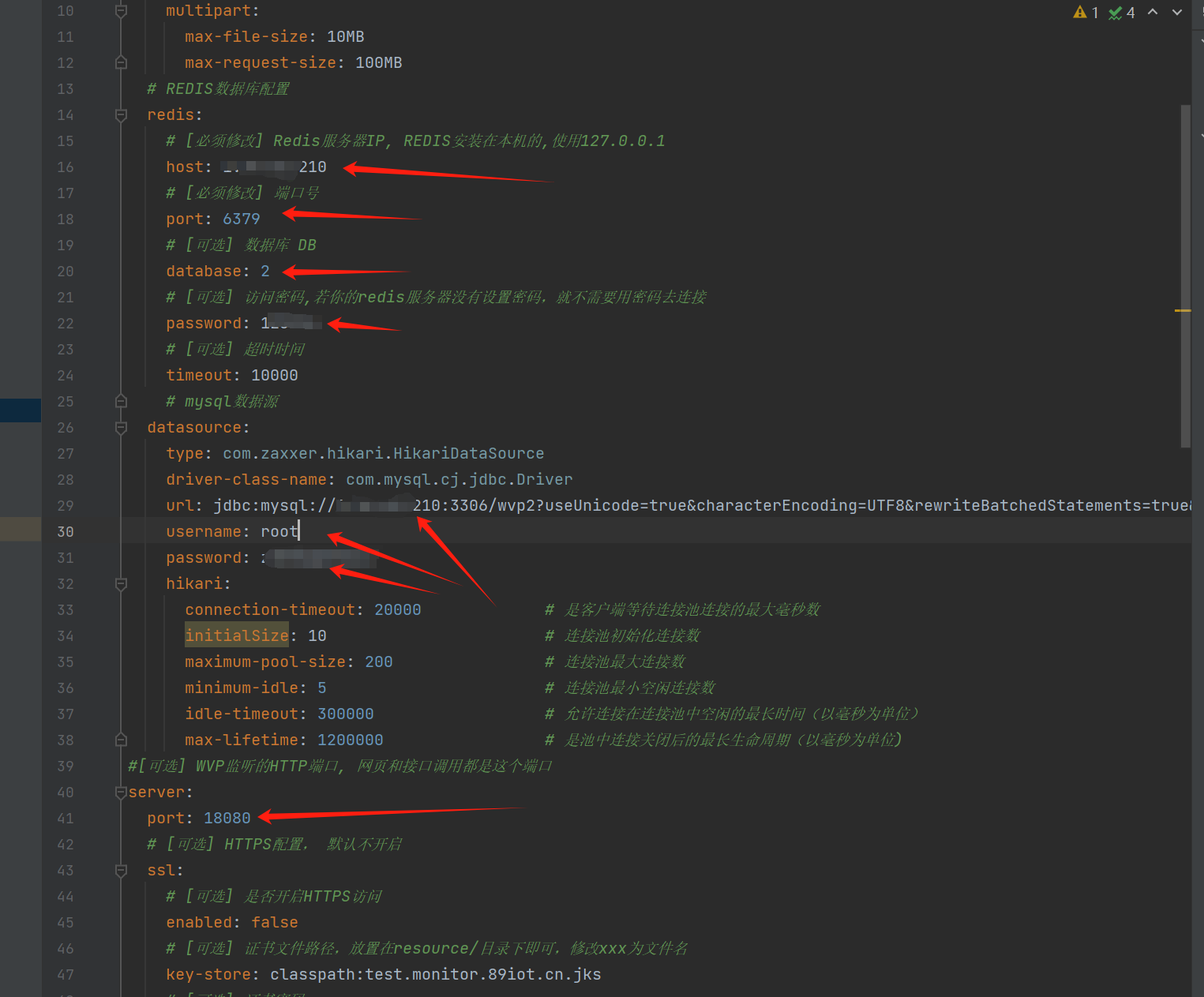Click the redis host key

(185, 167)
